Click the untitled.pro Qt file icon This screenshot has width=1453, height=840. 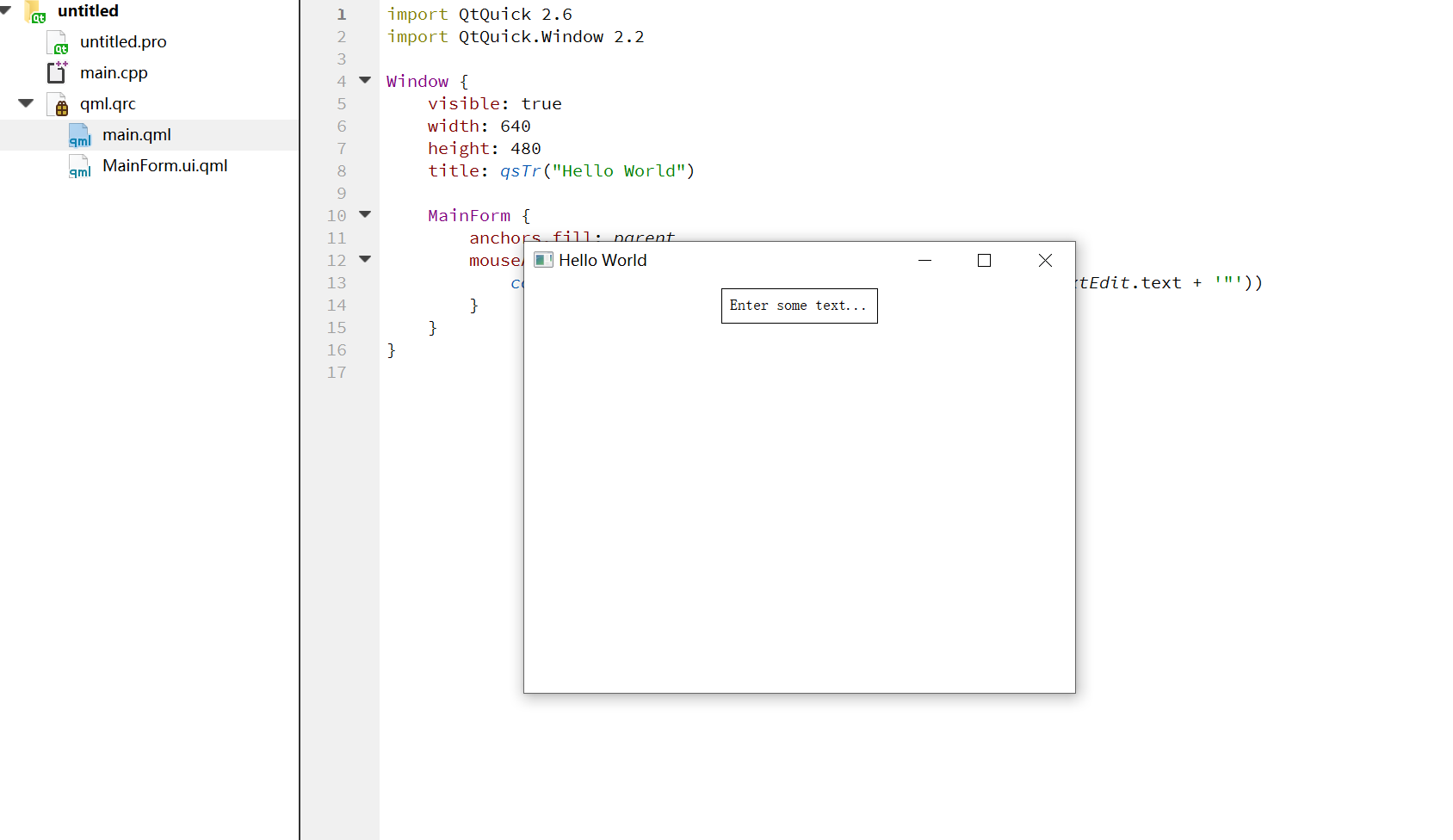58,42
